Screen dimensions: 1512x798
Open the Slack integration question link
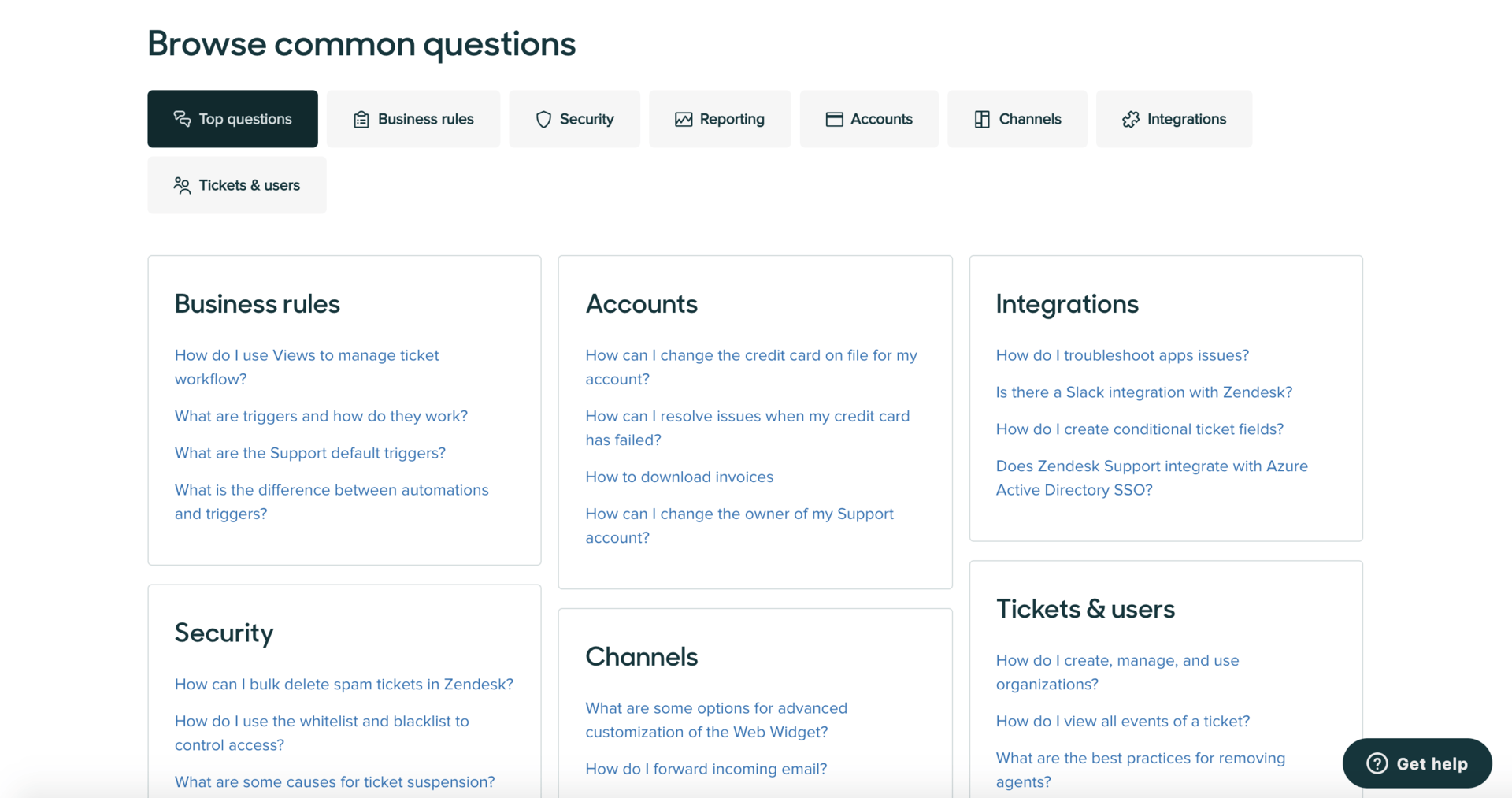click(x=1143, y=392)
